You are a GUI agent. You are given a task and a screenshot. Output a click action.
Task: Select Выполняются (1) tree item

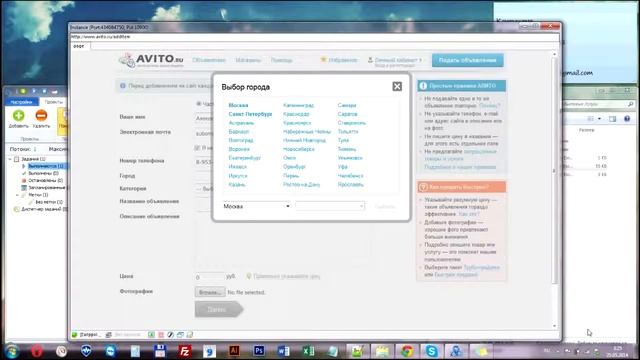[46, 166]
